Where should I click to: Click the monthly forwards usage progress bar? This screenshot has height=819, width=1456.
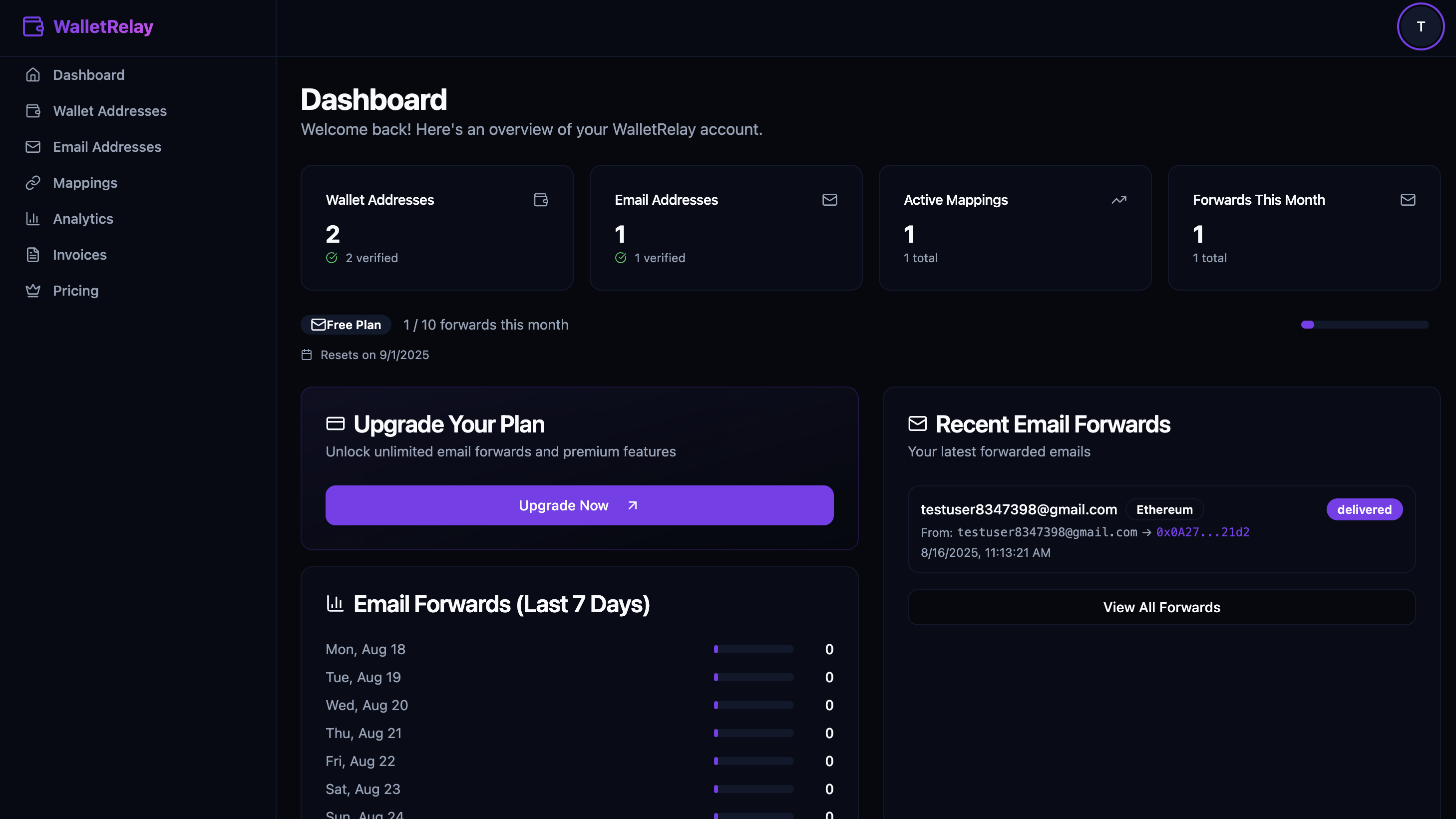coord(1365,325)
